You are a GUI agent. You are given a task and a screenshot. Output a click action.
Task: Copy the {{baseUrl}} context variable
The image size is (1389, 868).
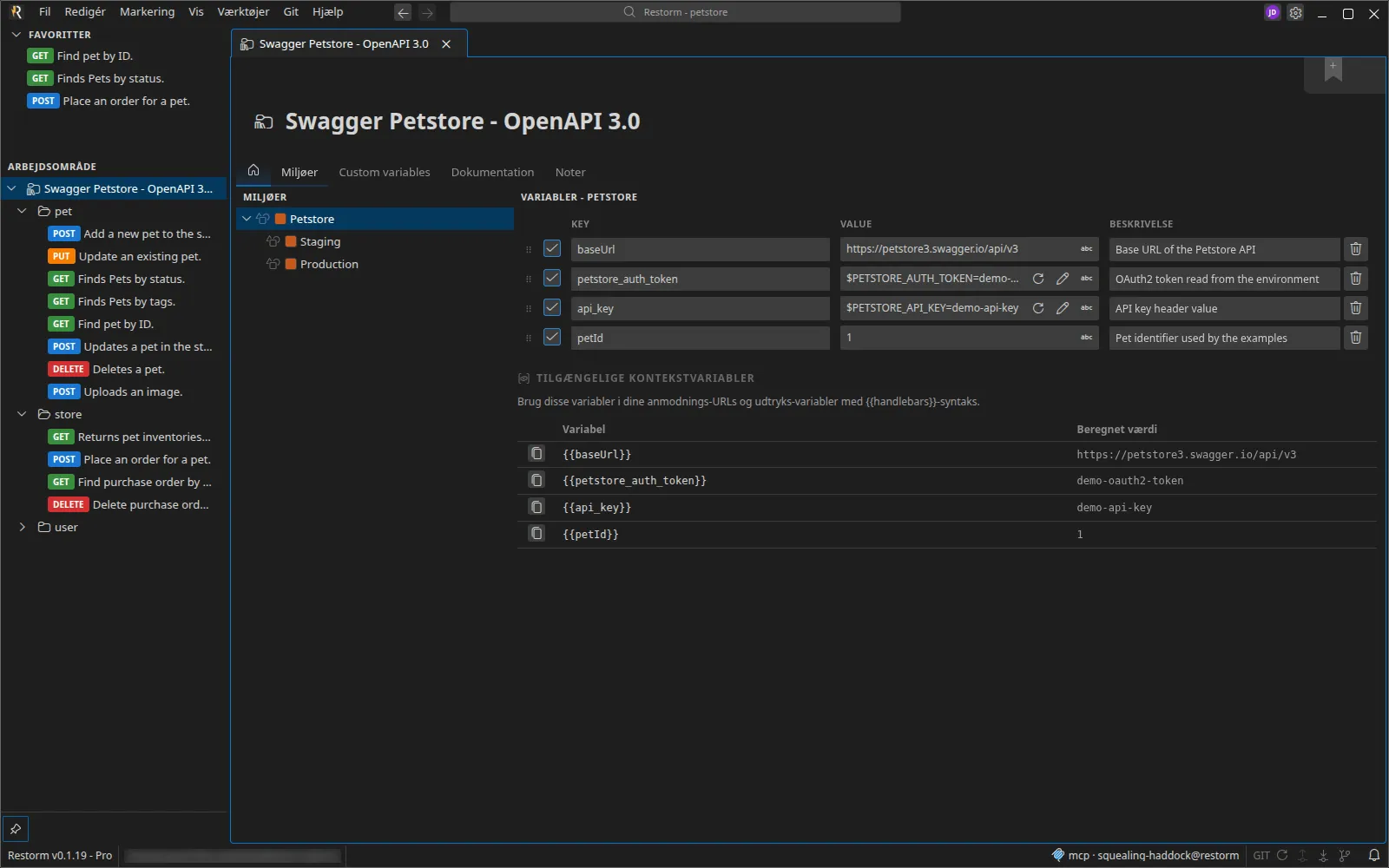coord(537,454)
